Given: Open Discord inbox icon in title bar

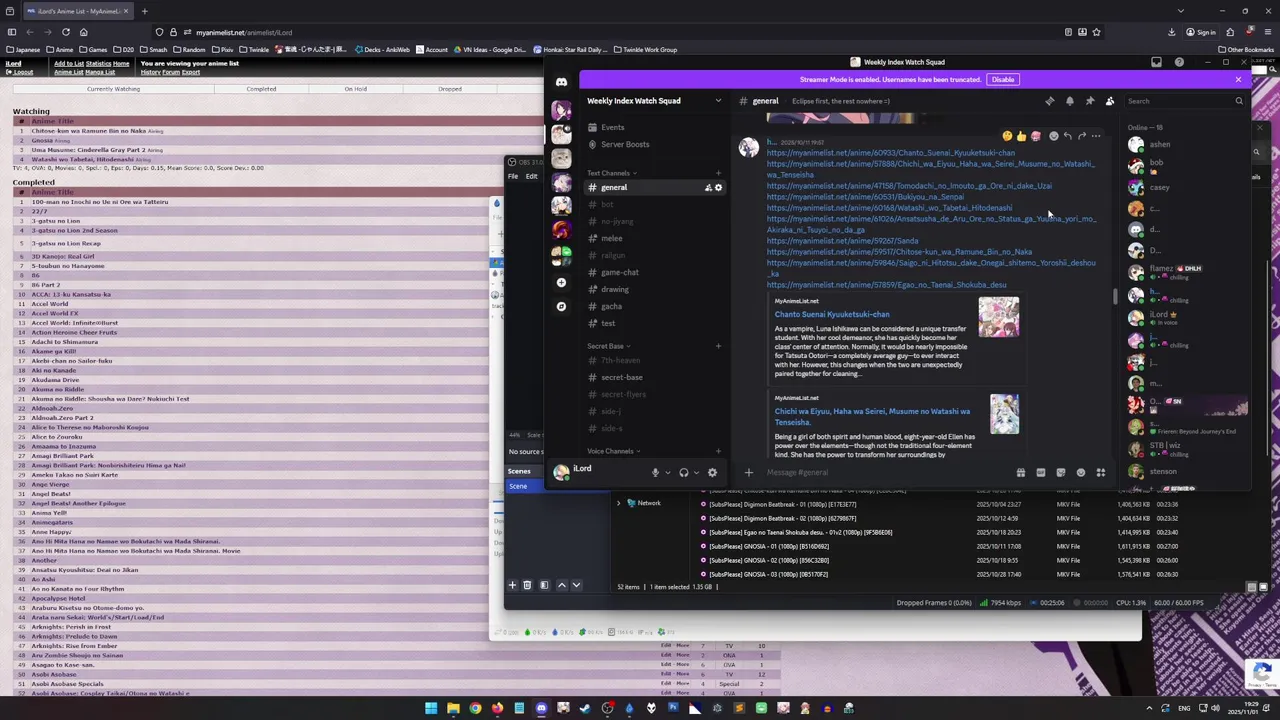Looking at the screenshot, I should [x=1157, y=62].
